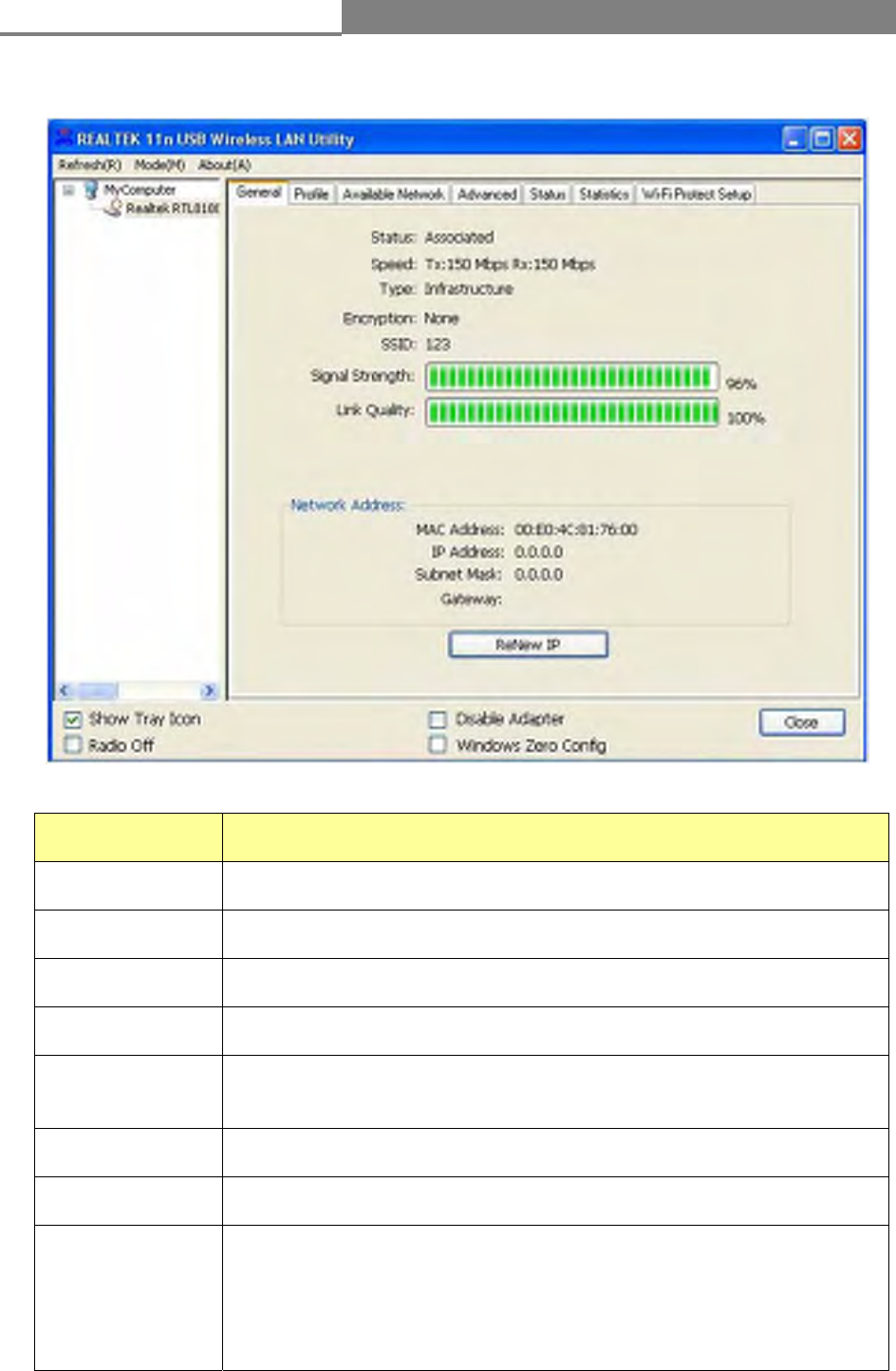Viewport: 896px width, 1371px height.
Task: Click the tree panel right scroll arrow
Action: click(210, 690)
